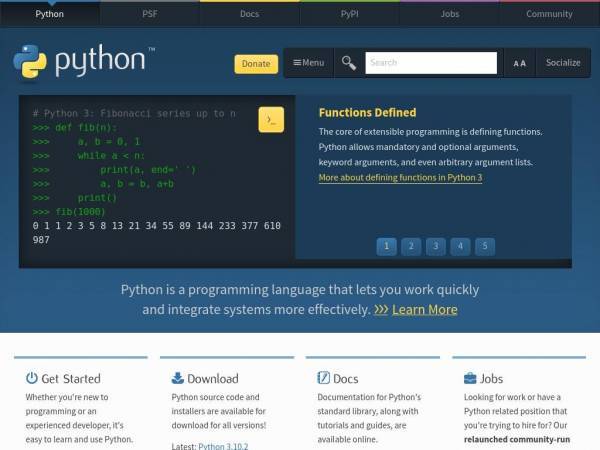Click the Download heading
This screenshot has width=600, height=450.
coord(213,378)
